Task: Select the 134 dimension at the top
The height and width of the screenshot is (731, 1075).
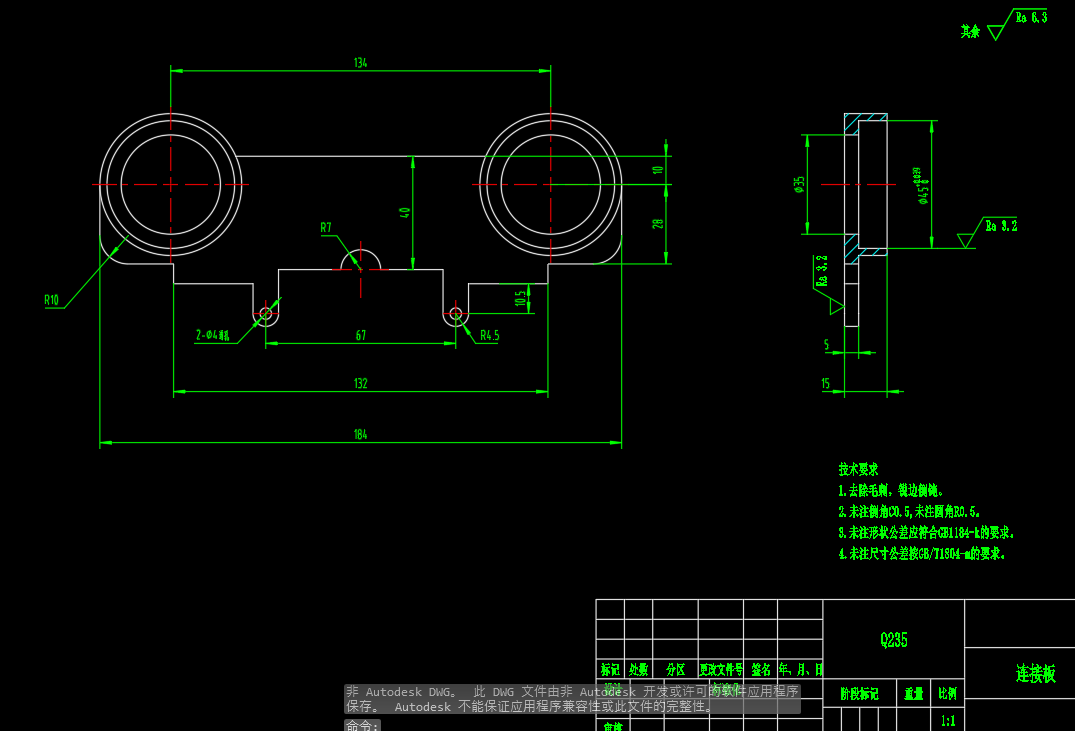Action: pos(360,63)
